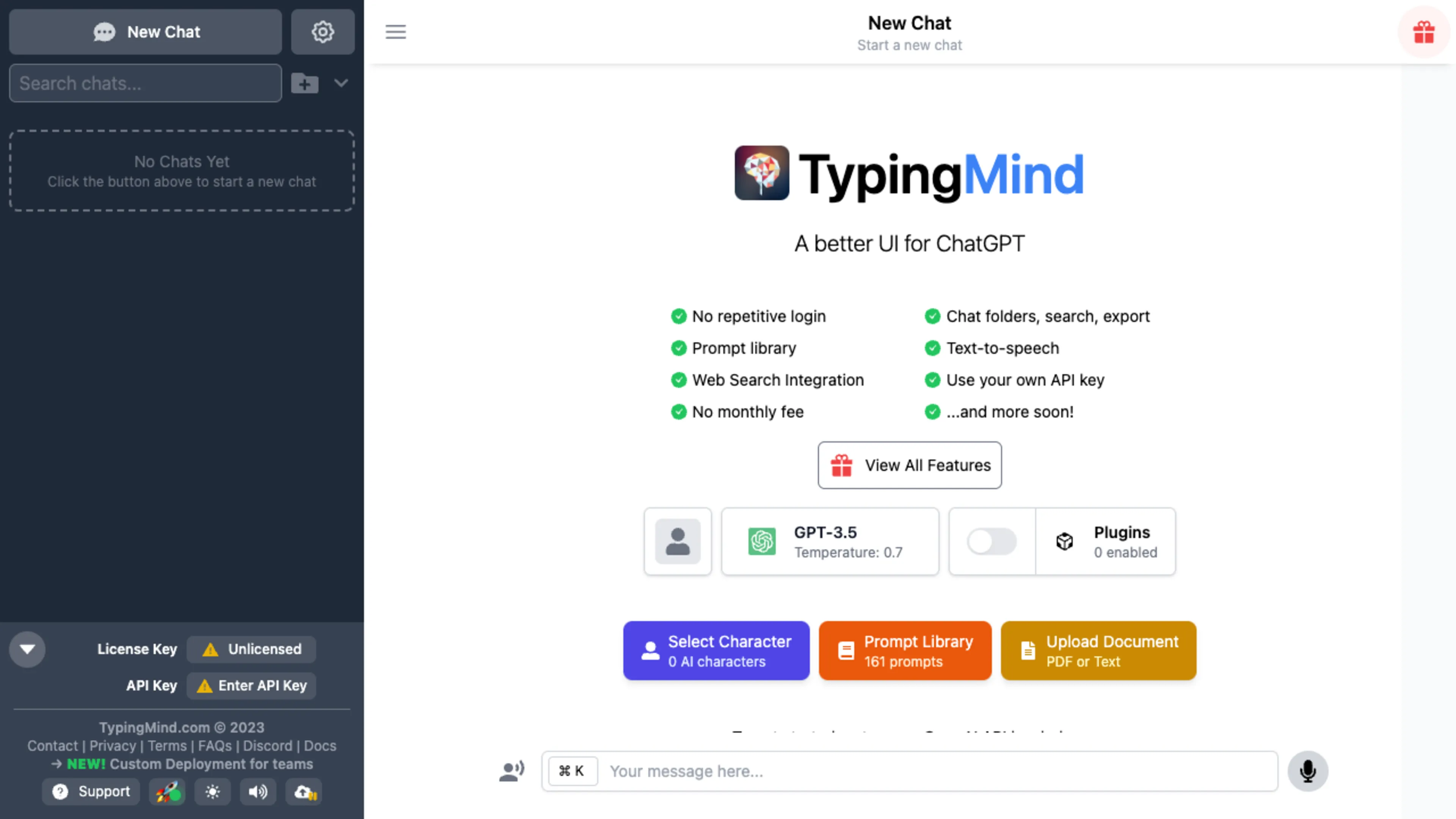Viewport: 1456px width, 819px height.
Task: Click Upload Document button
Action: click(1098, 651)
